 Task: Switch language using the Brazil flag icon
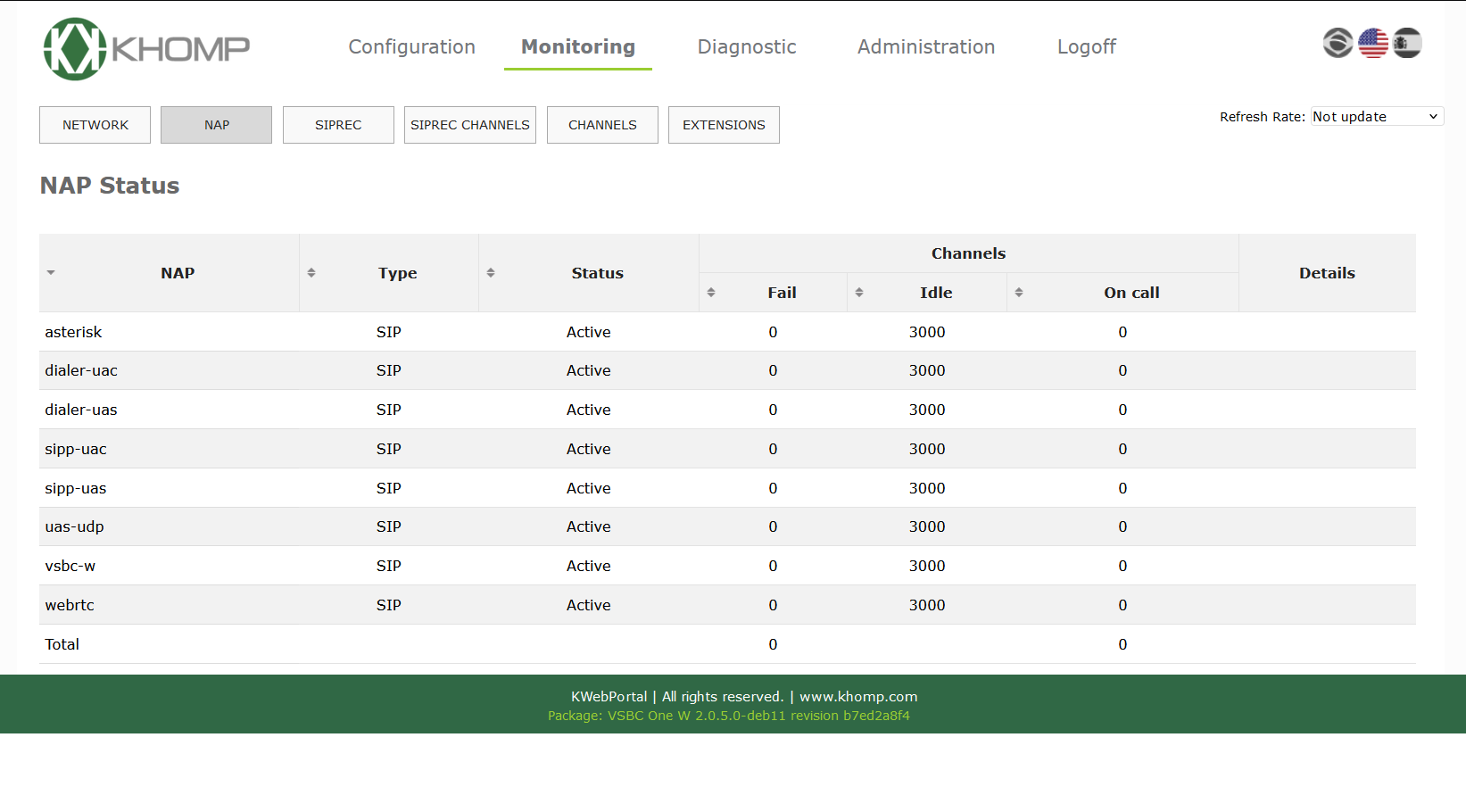pos(1338,43)
